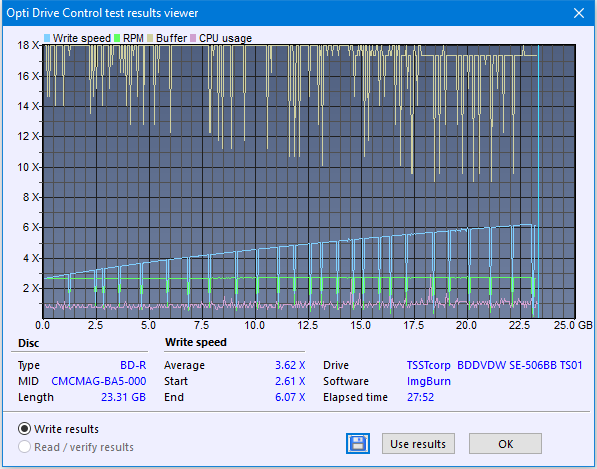Click the Write speed legend color swatch
597x469 pixels.
pyautogui.click(x=47, y=38)
